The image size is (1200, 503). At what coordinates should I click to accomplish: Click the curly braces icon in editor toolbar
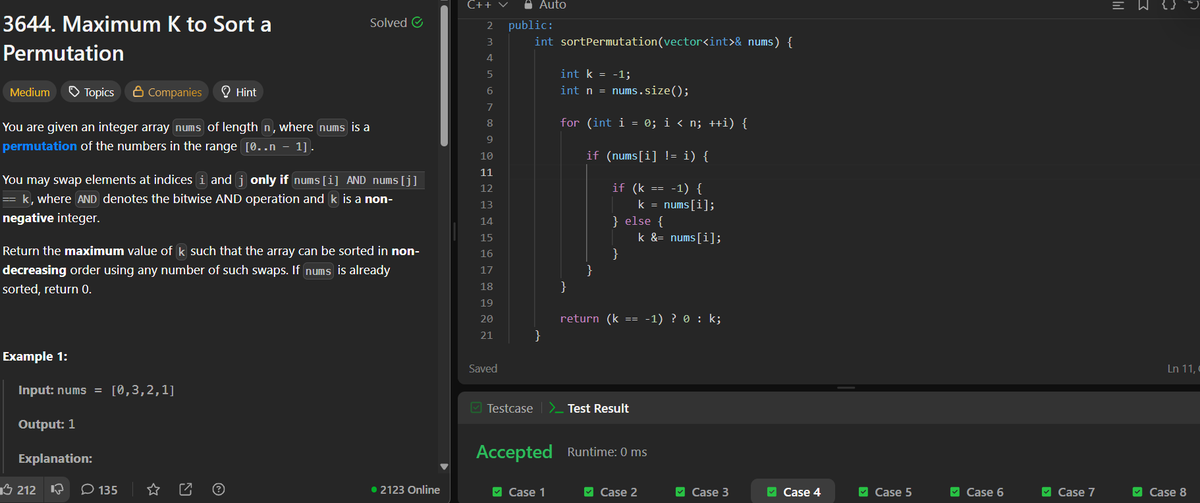pos(1167,5)
